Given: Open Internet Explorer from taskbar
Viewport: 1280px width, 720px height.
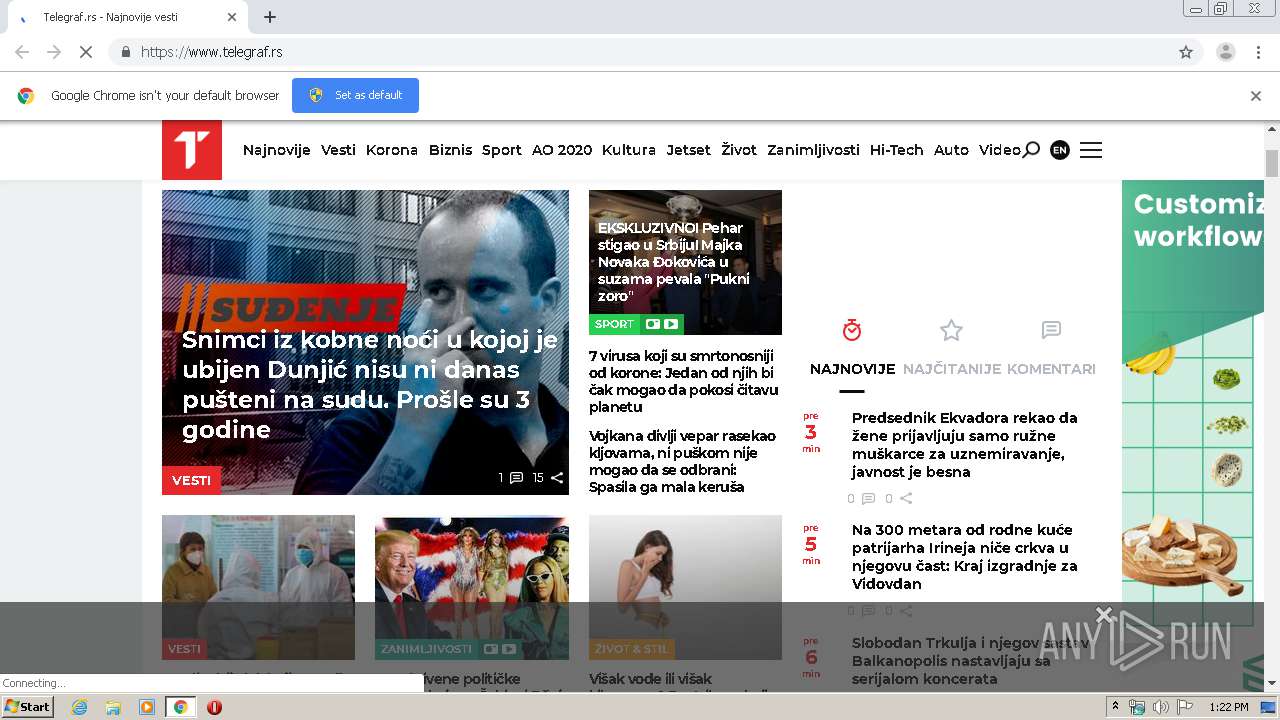Looking at the screenshot, I should click(x=79, y=707).
